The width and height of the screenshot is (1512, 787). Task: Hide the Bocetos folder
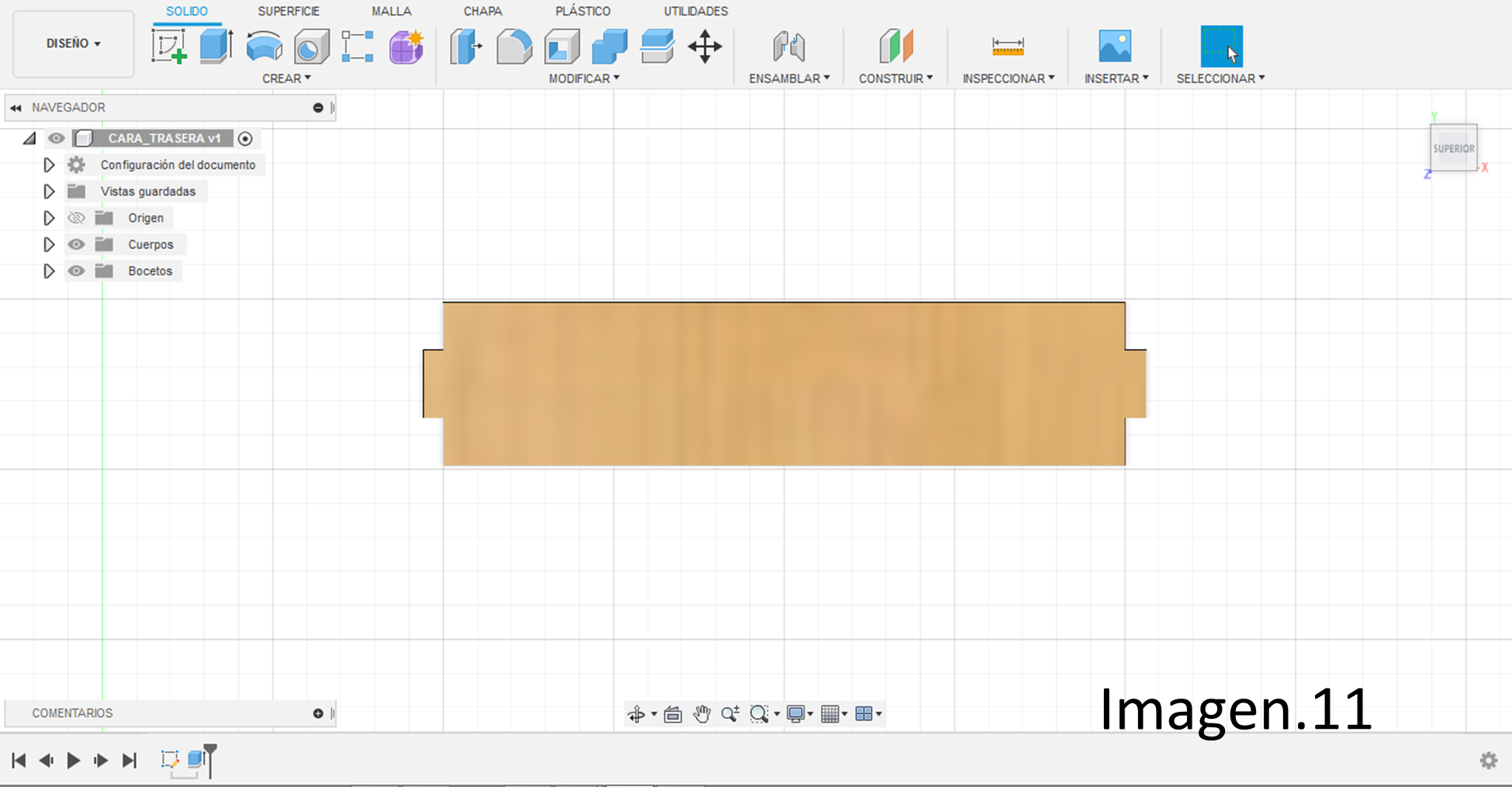[x=76, y=271]
